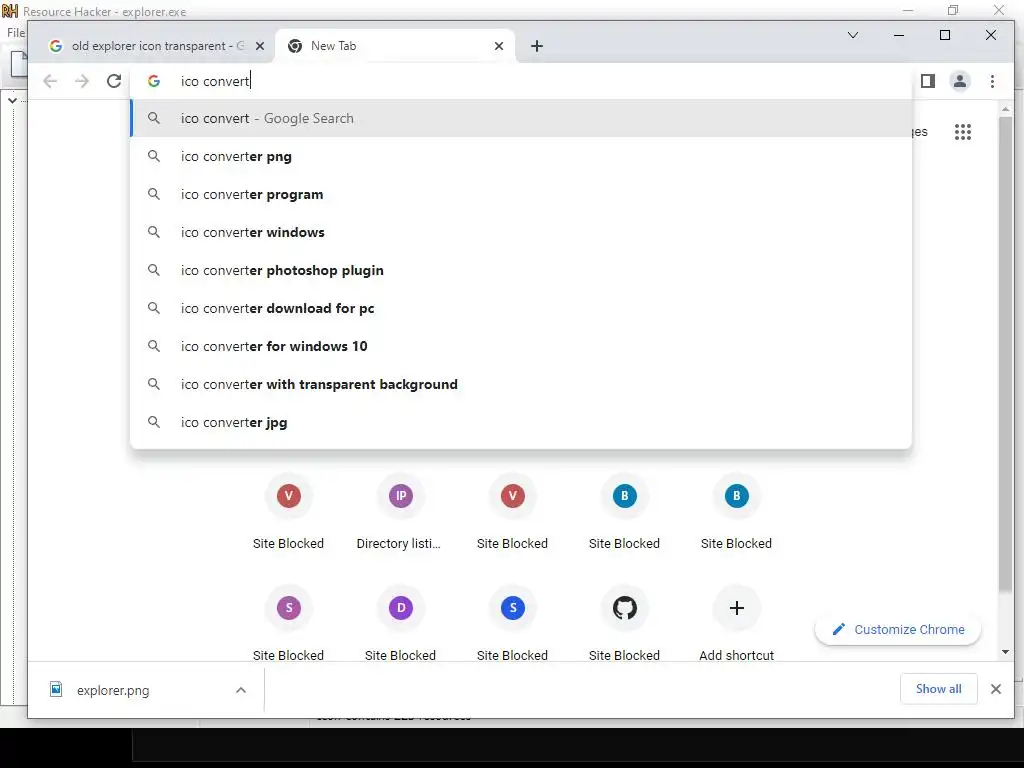Choose suggestion ico converter photoshop plugin

pos(521,270)
